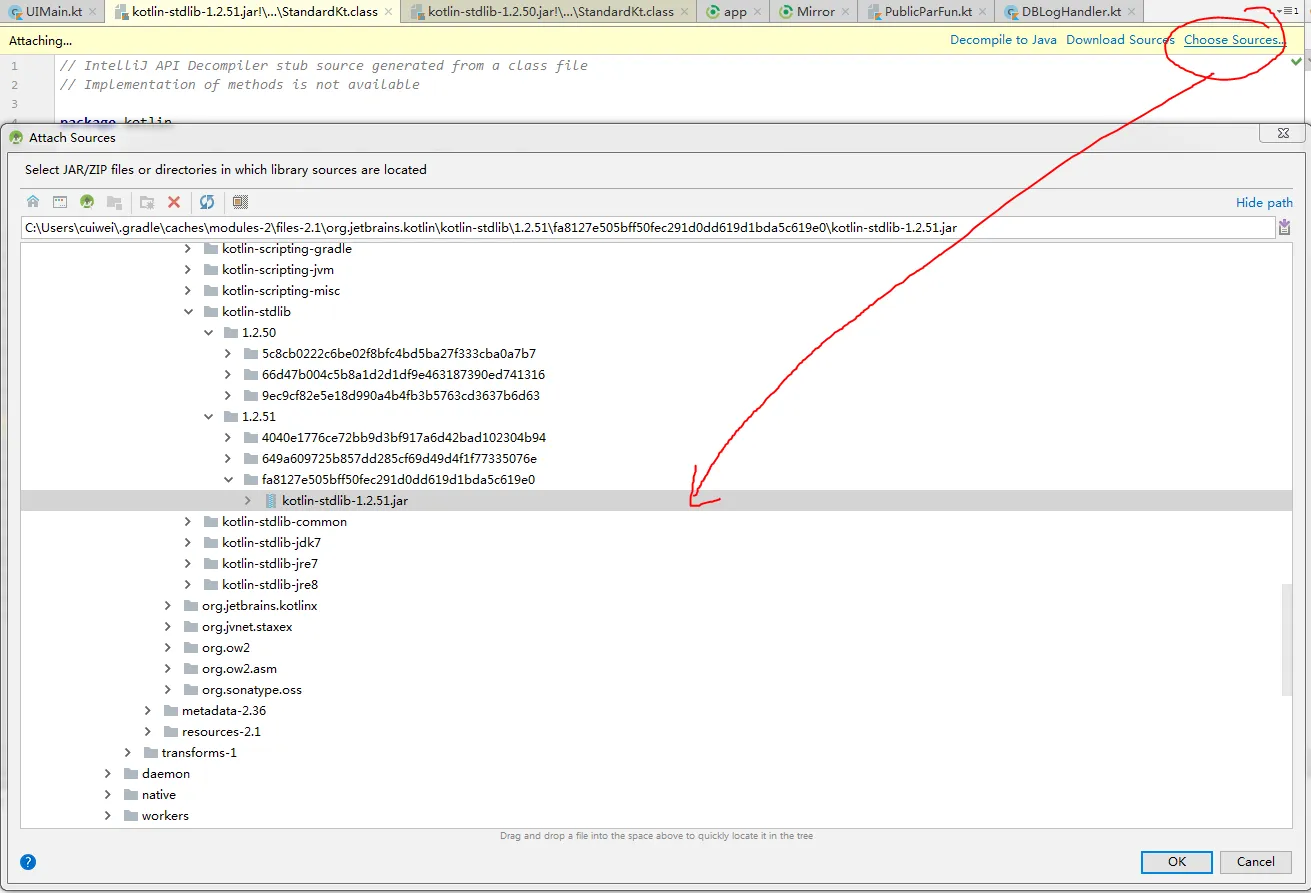Screen dimensions: 1311x893
Task: Refresh the file tree
Action: [207, 202]
